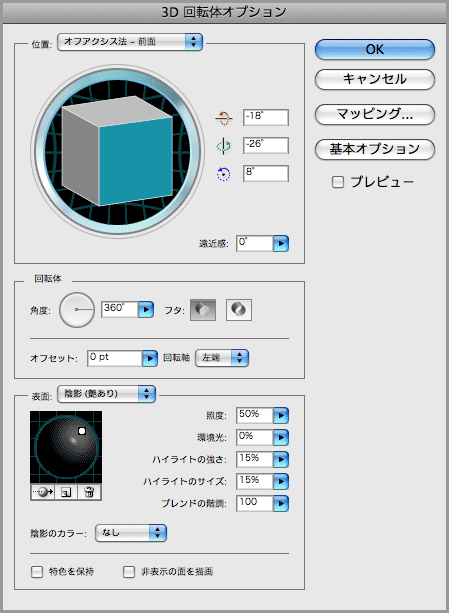Image resolution: width=449 pixels, height=613 pixels.
Task: Click the Y rotation field showing -26°
Action: 266,145
